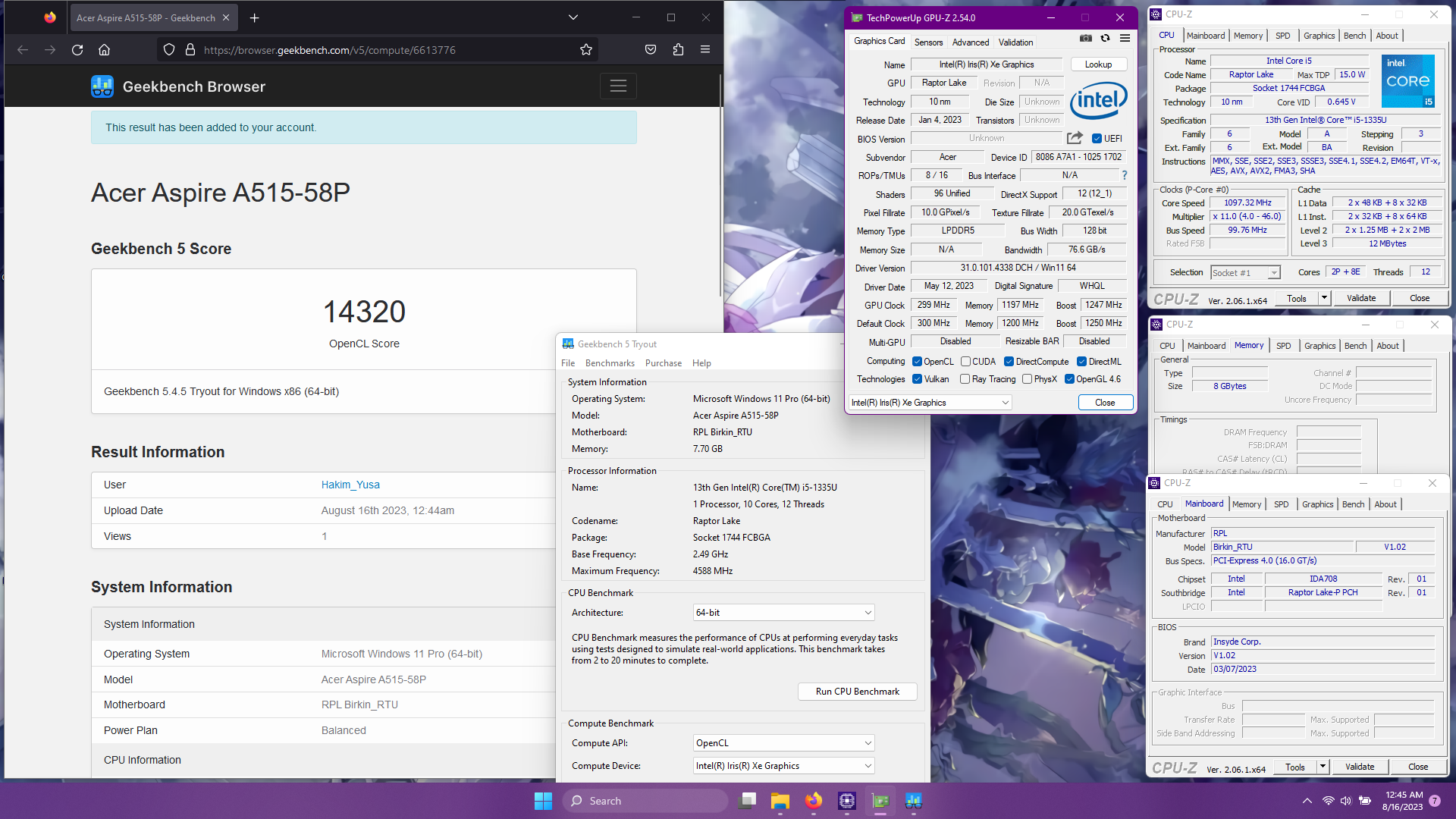Toggle the DirectML checkbox
Screen dimensions: 1456x819
1082,362
